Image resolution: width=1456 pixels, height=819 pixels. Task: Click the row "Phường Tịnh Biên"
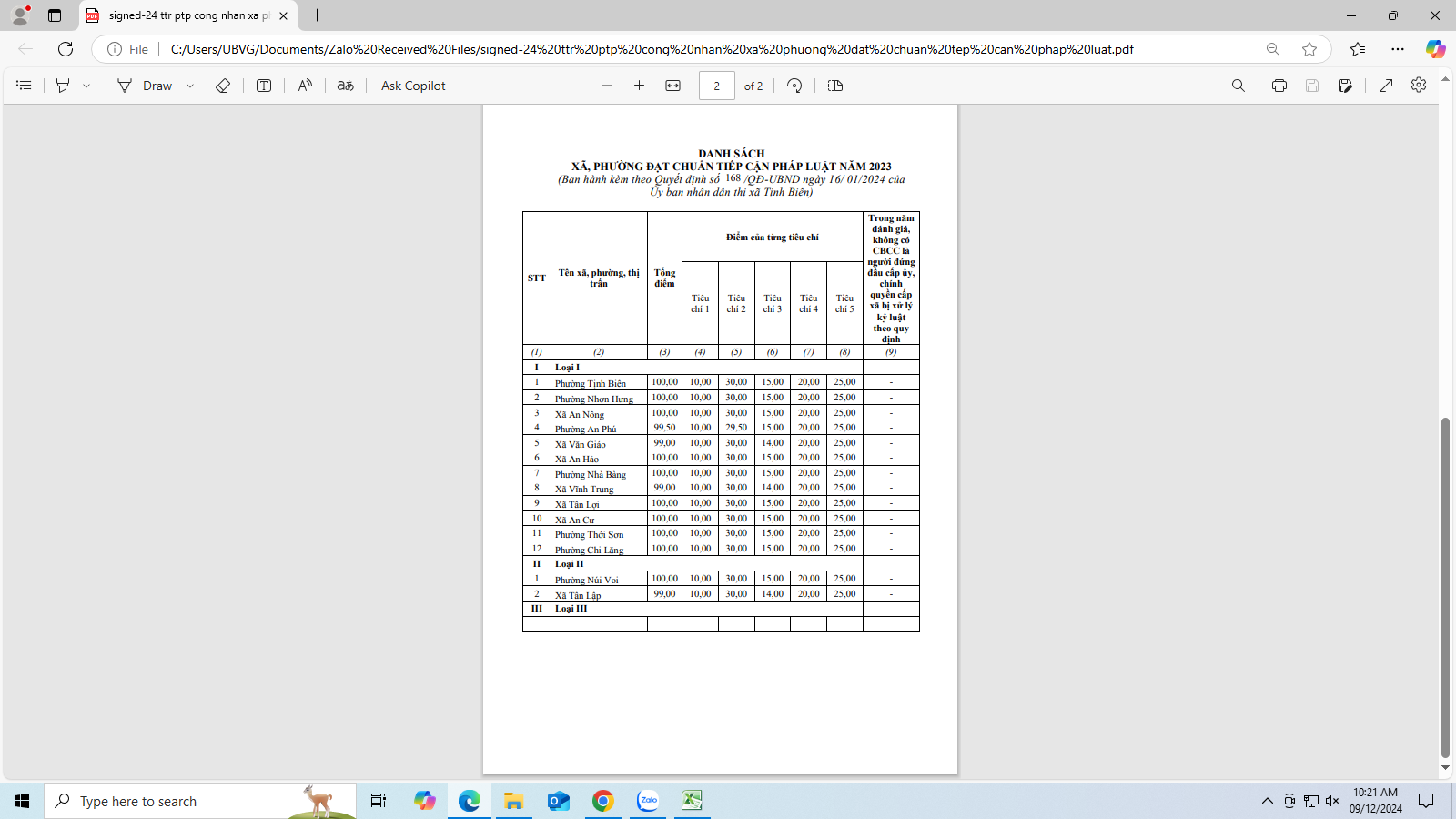721,382
